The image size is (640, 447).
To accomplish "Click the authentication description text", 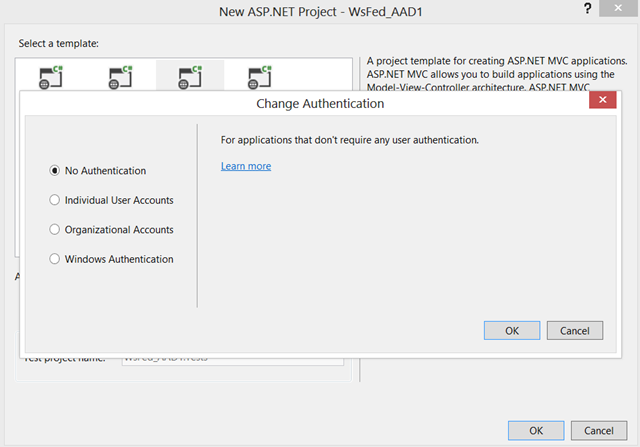I will (x=350, y=140).
